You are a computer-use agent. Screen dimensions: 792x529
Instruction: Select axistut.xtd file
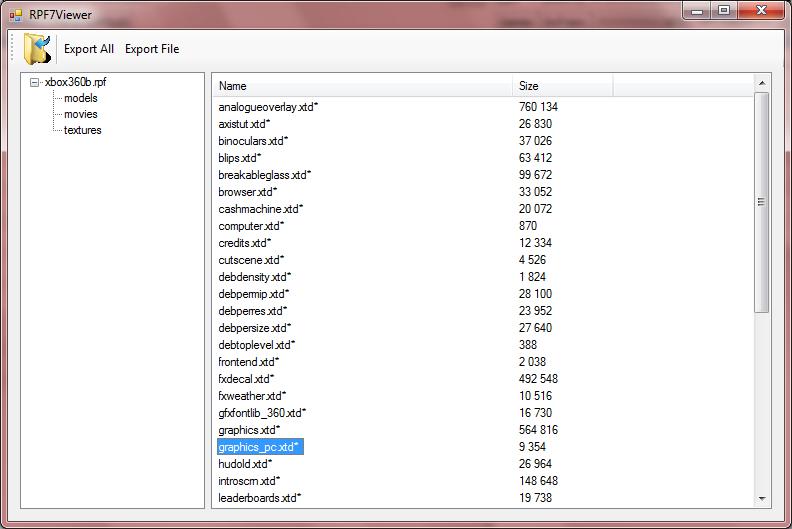click(244, 124)
